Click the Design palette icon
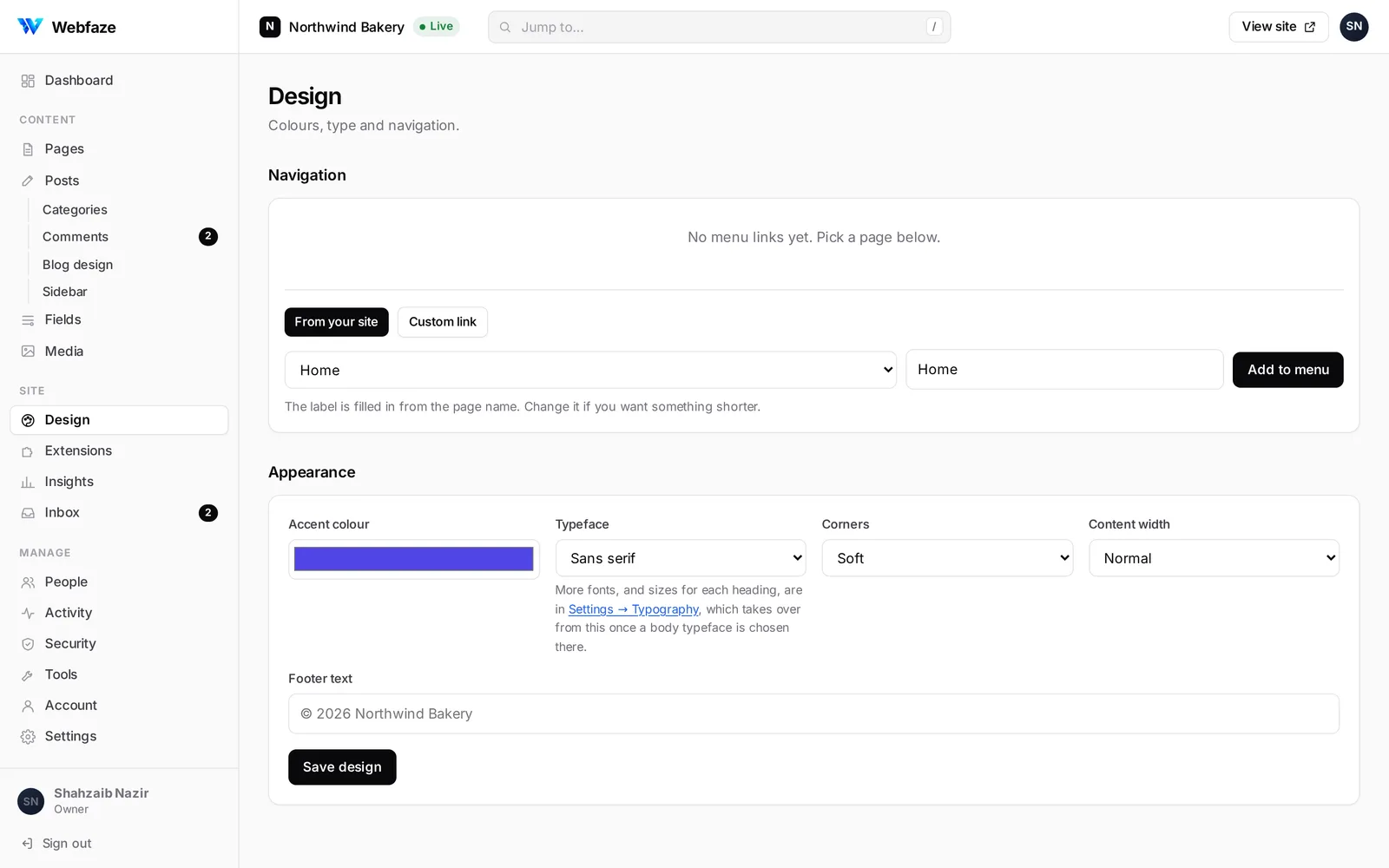This screenshot has height=868, width=1389. pos(28,420)
